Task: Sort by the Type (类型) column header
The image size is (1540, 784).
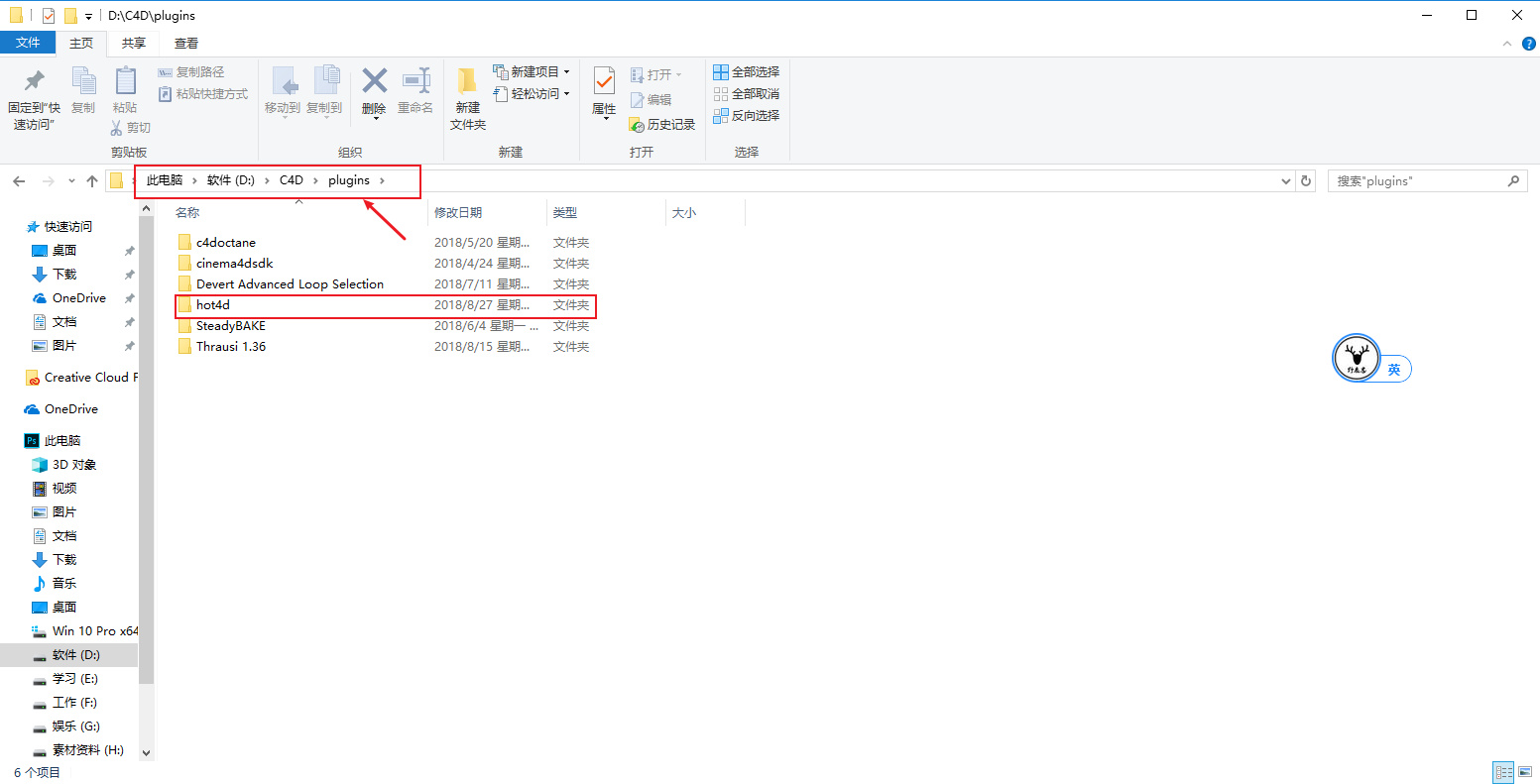Action: click(x=565, y=213)
